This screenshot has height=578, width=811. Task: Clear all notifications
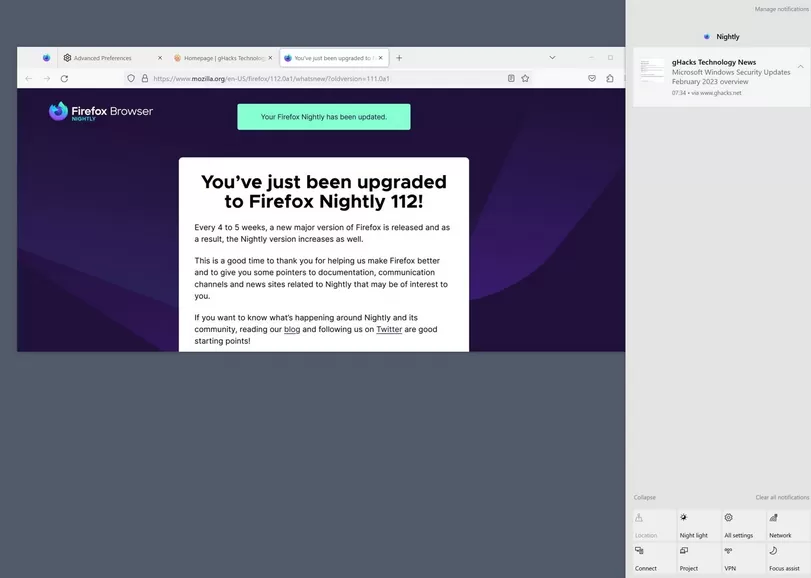[x=782, y=497]
